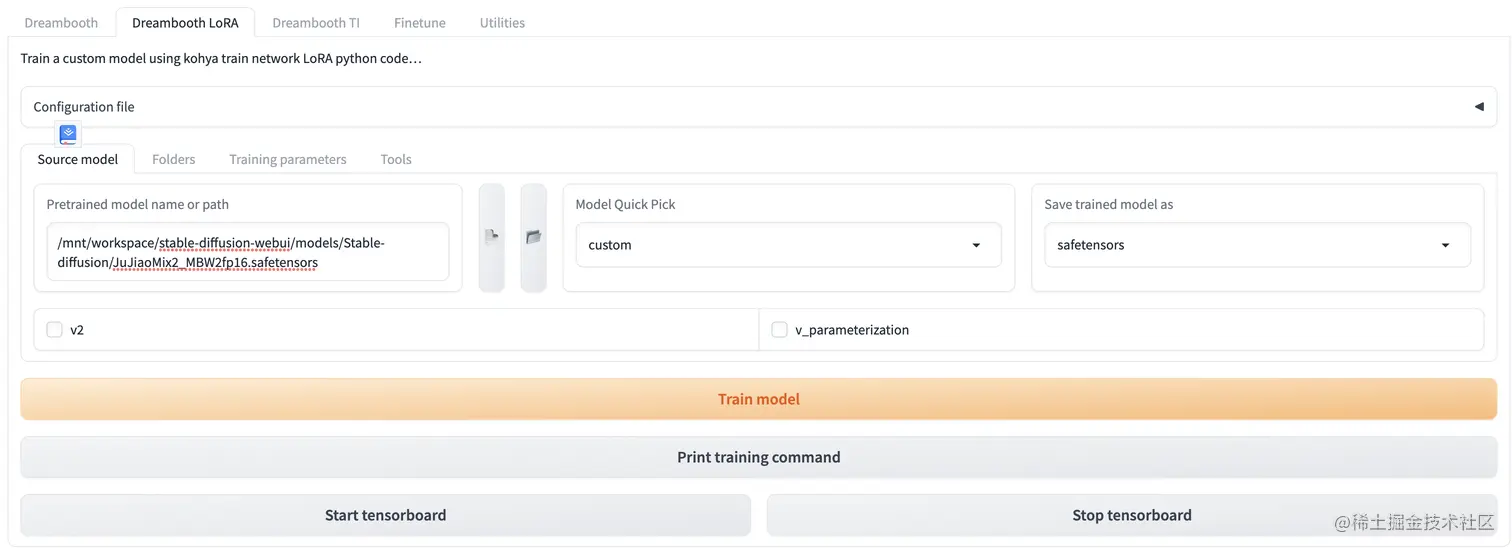This screenshot has width=1512, height=550.
Task: Enable the v_parameterization checkbox
Action: 780,329
